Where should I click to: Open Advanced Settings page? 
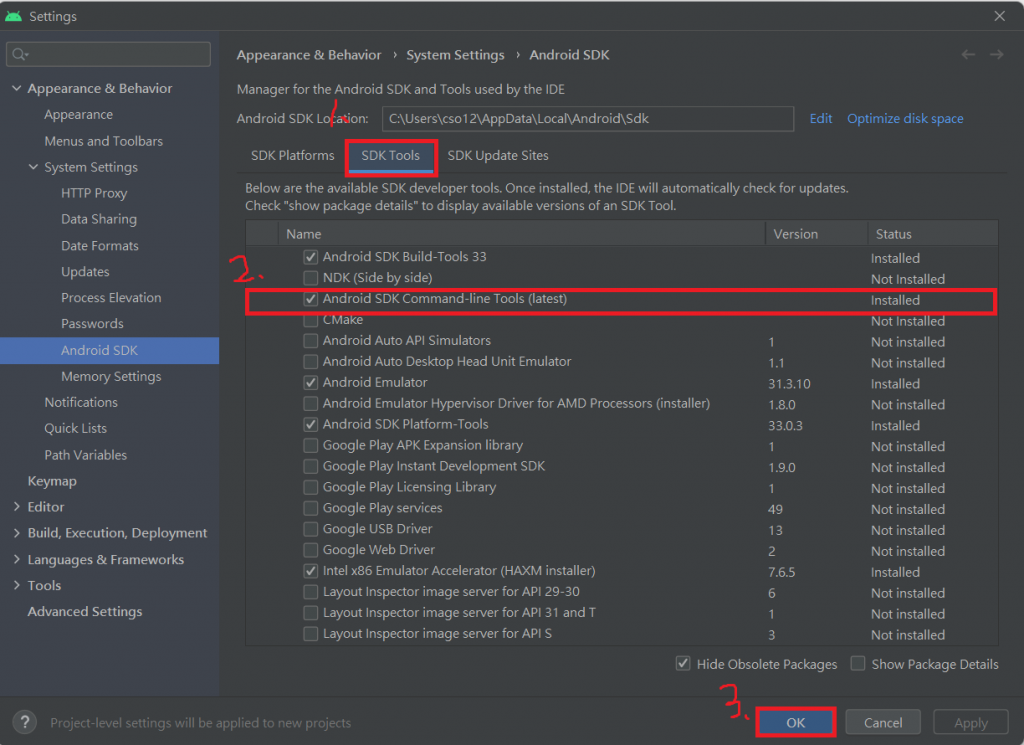tap(84, 612)
